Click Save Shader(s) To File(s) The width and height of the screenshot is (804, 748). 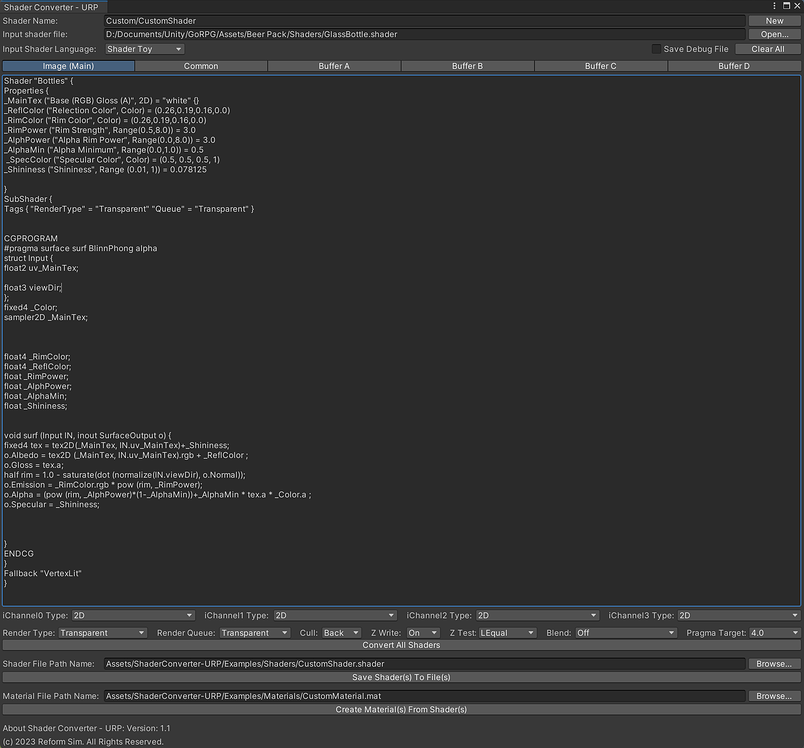(x=402, y=677)
